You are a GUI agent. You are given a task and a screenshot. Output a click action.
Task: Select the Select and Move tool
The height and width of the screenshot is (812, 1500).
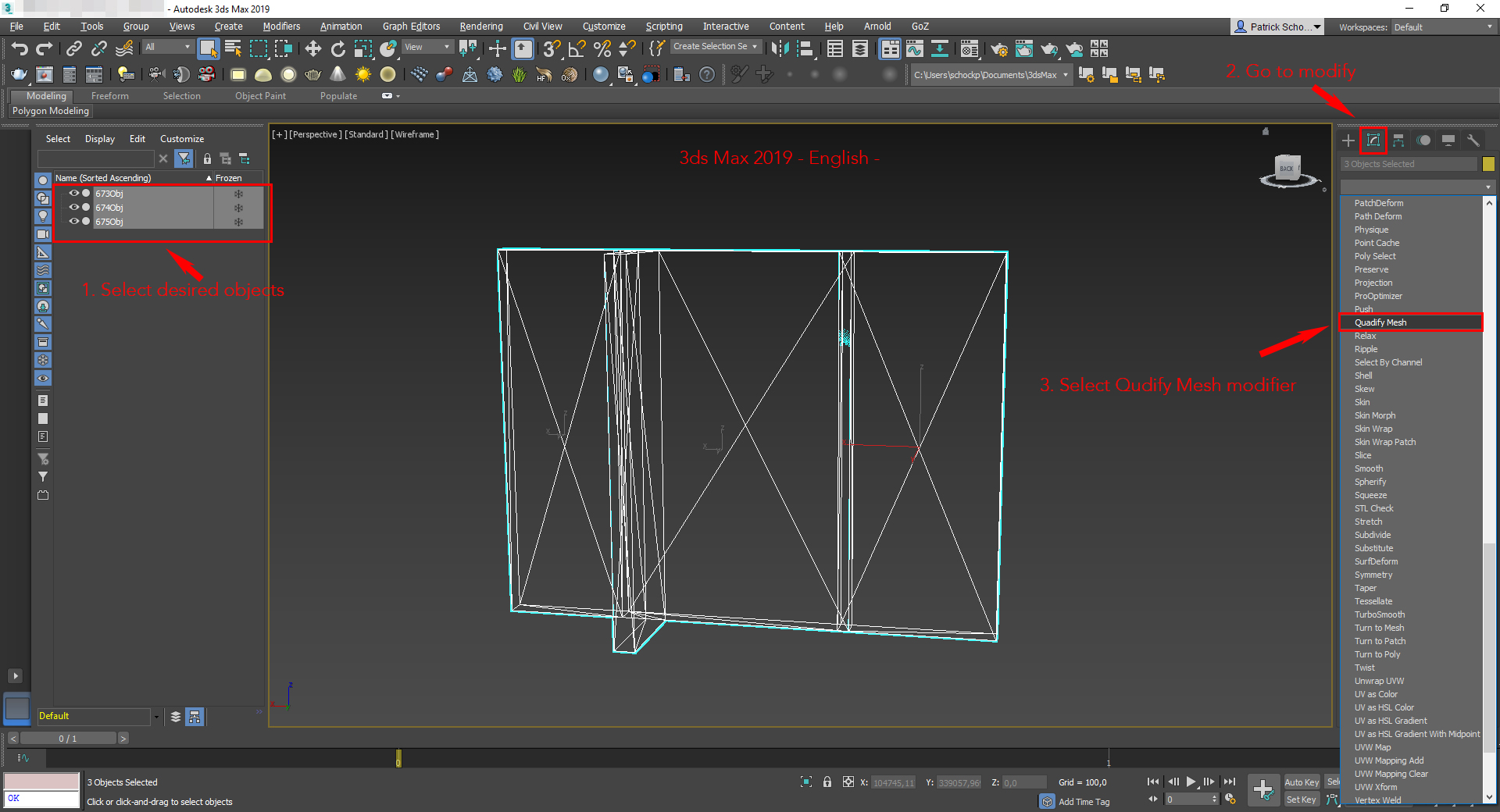tap(312, 49)
